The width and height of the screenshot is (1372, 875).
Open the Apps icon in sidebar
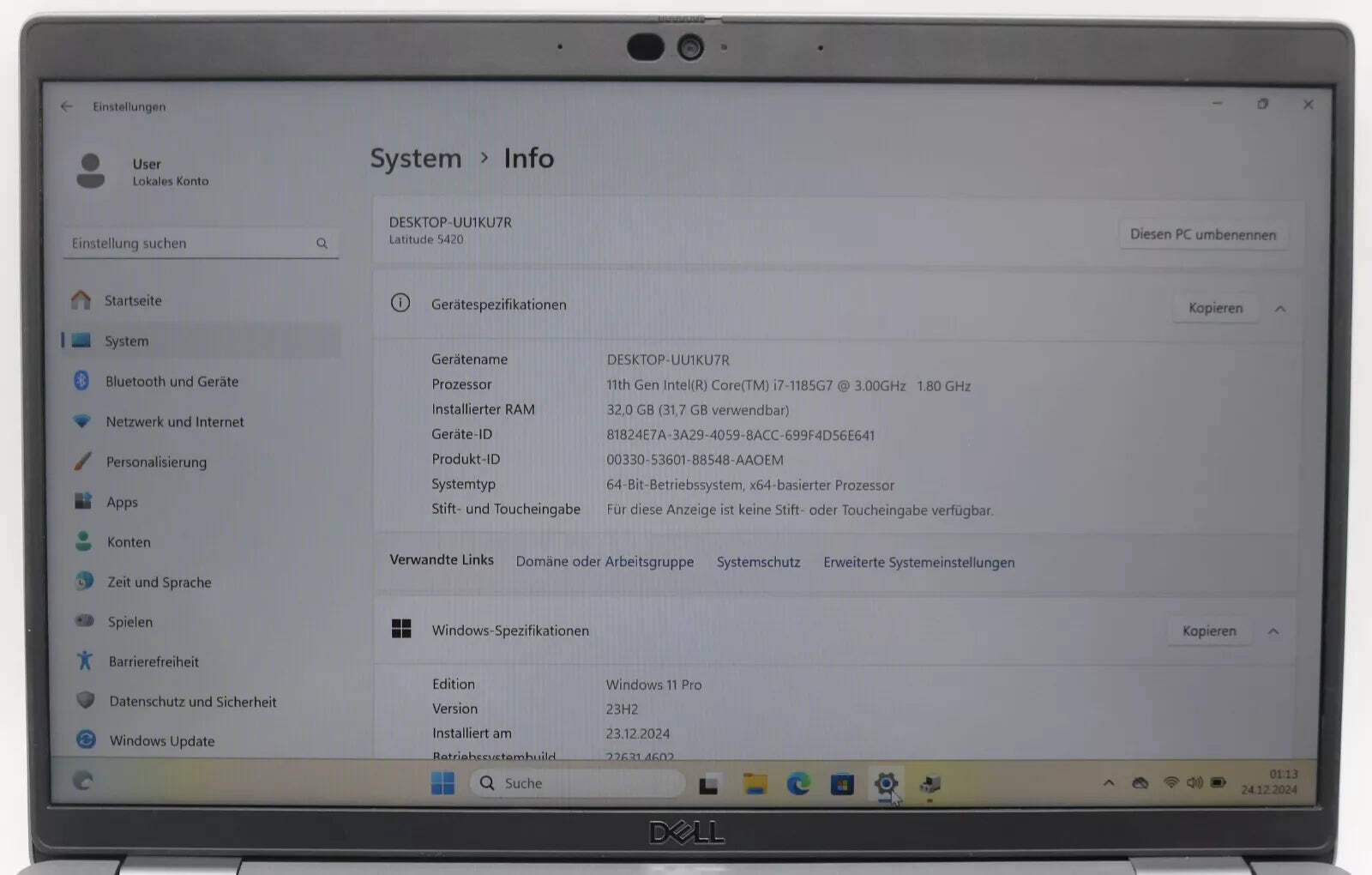(83, 501)
